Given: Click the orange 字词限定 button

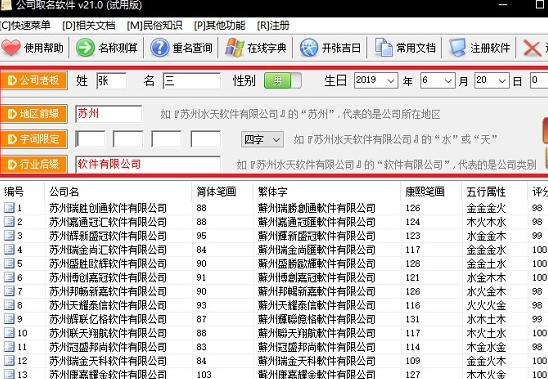Looking at the screenshot, I should coord(34,139).
